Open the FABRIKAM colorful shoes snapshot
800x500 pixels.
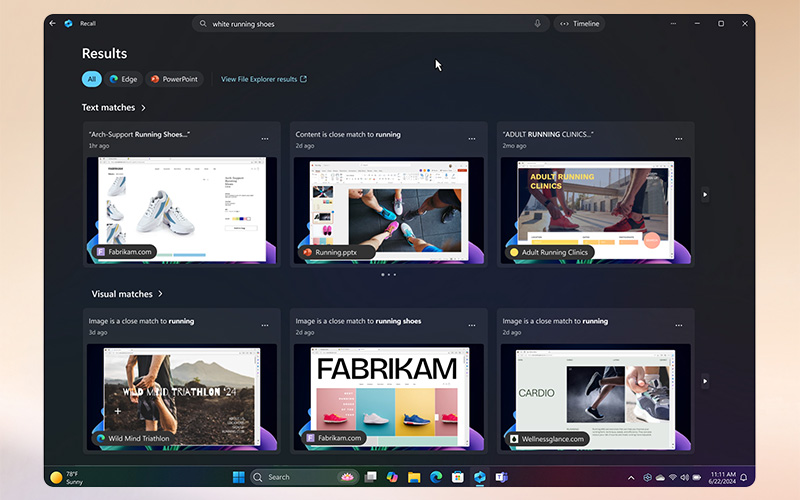389,397
